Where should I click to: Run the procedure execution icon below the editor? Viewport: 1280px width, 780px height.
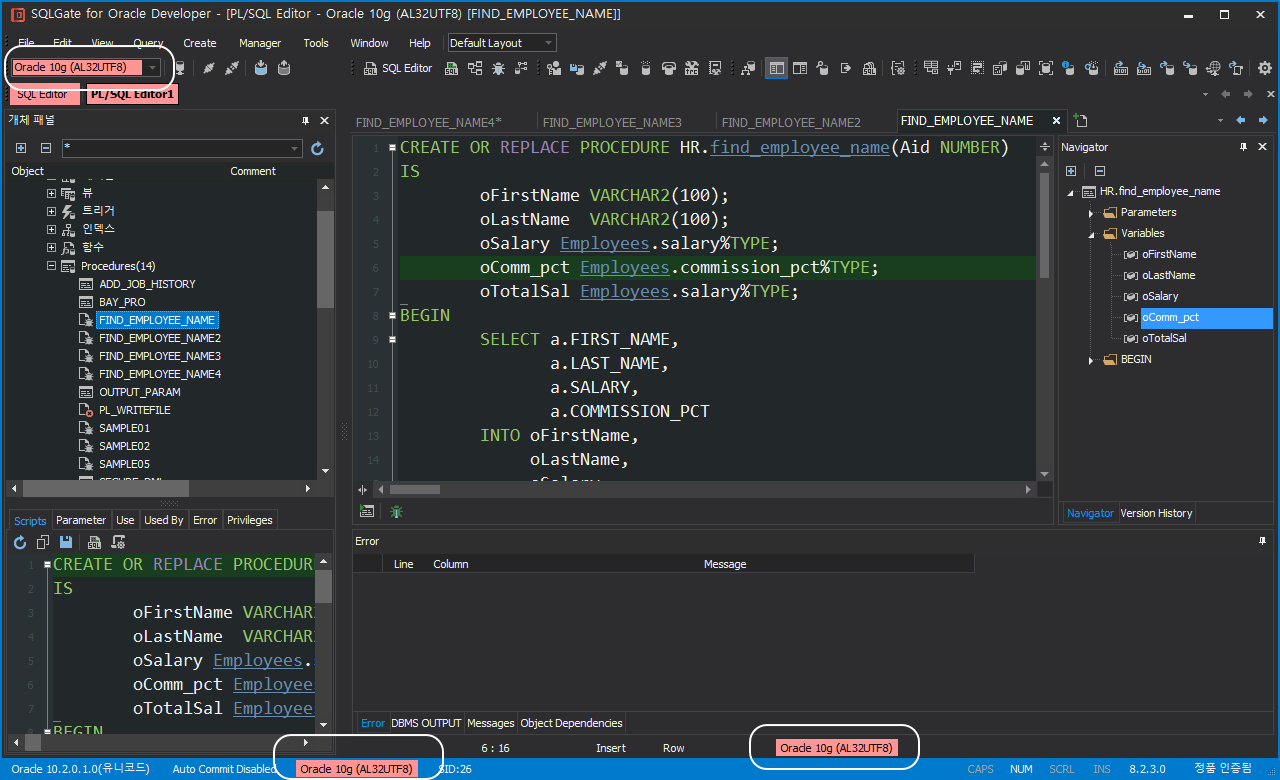(x=367, y=511)
